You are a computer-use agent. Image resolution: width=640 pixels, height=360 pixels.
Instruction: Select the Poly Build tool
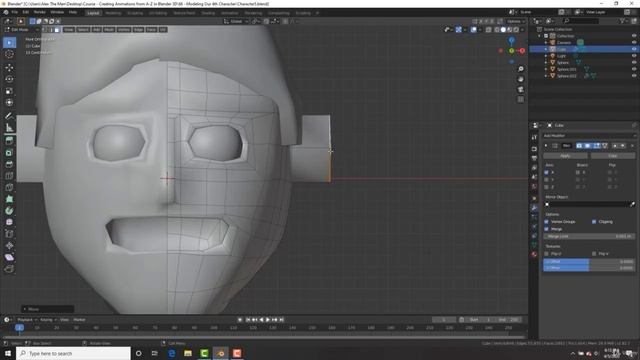9,199
